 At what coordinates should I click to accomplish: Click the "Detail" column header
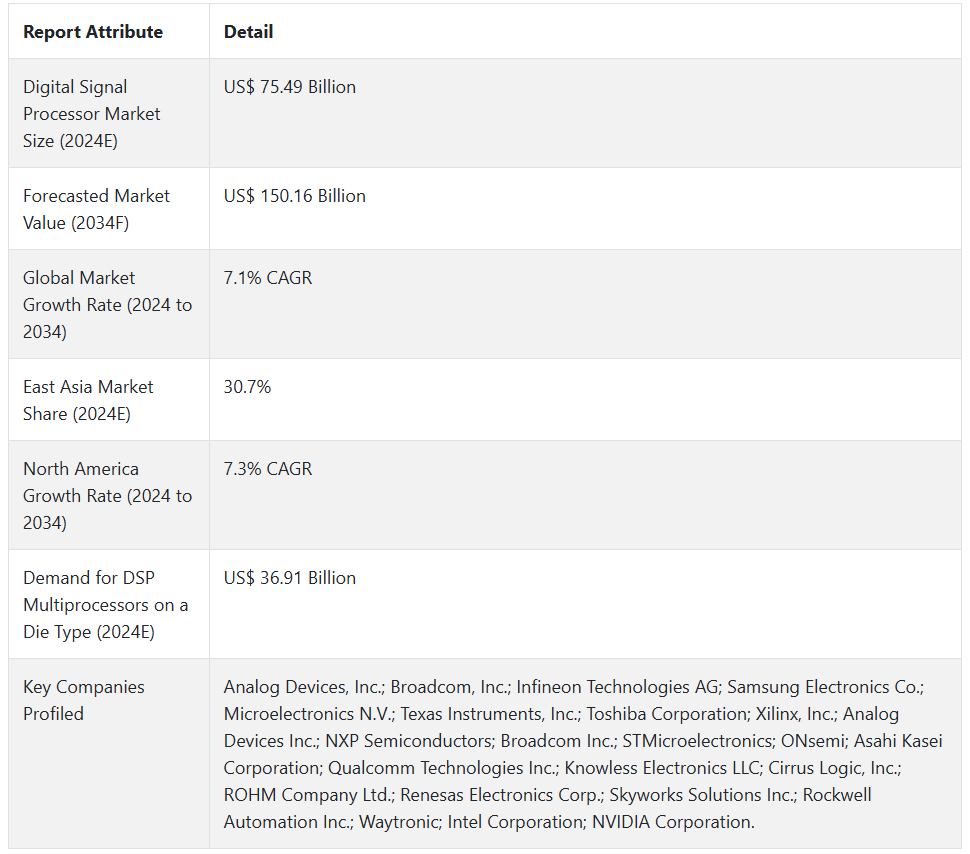point(248,32)
